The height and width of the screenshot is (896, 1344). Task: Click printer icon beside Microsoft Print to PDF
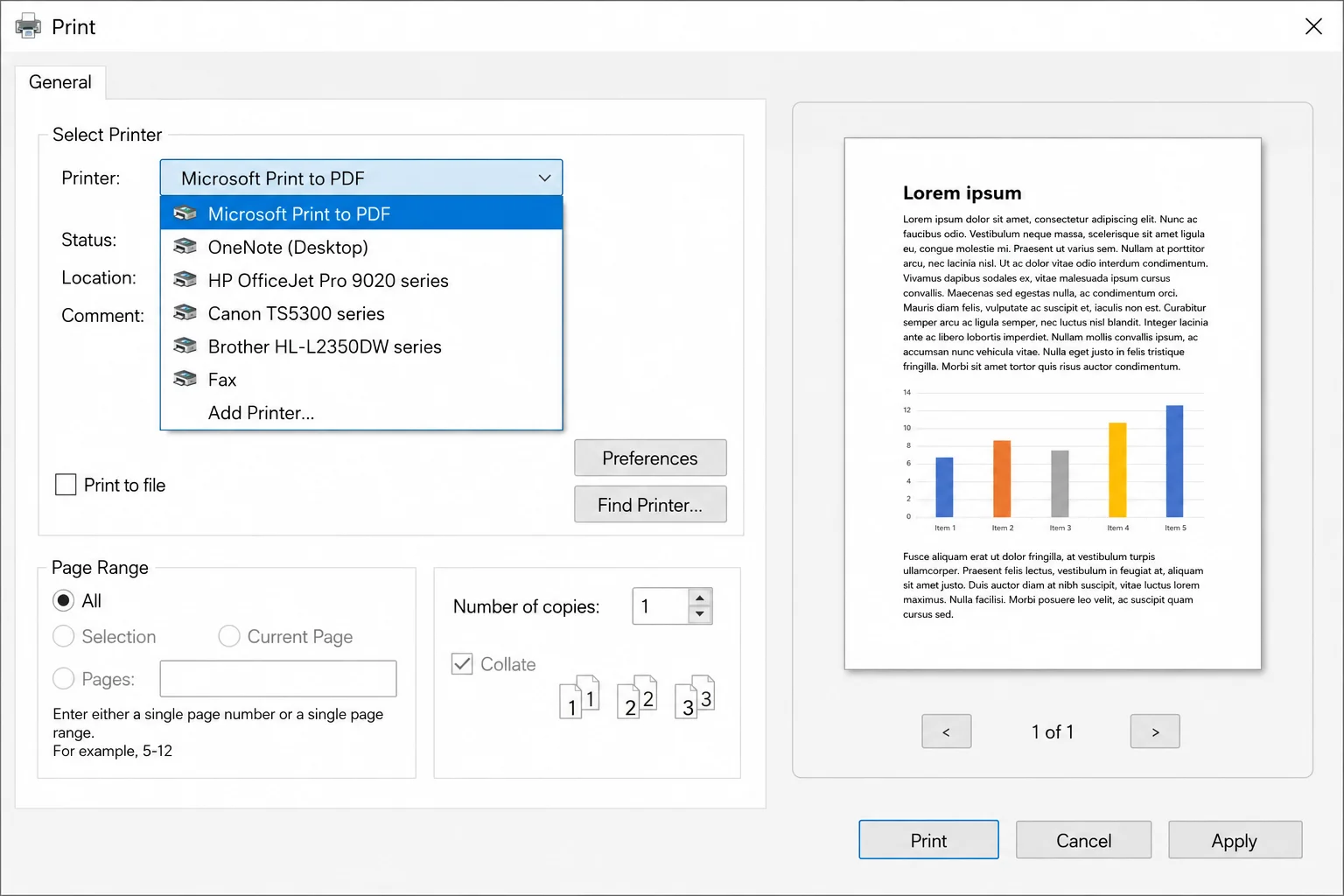185,213
